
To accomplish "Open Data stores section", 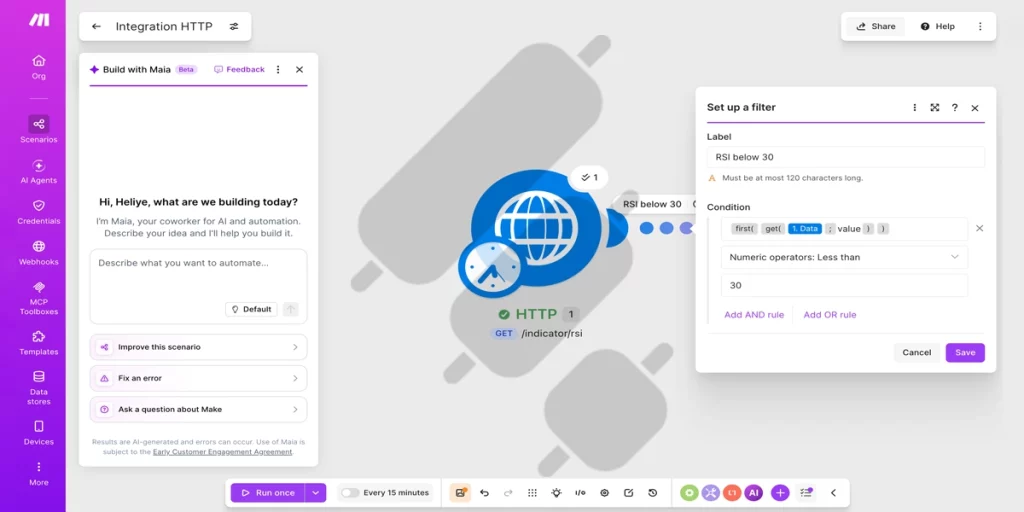I will [x=39, y=388].
